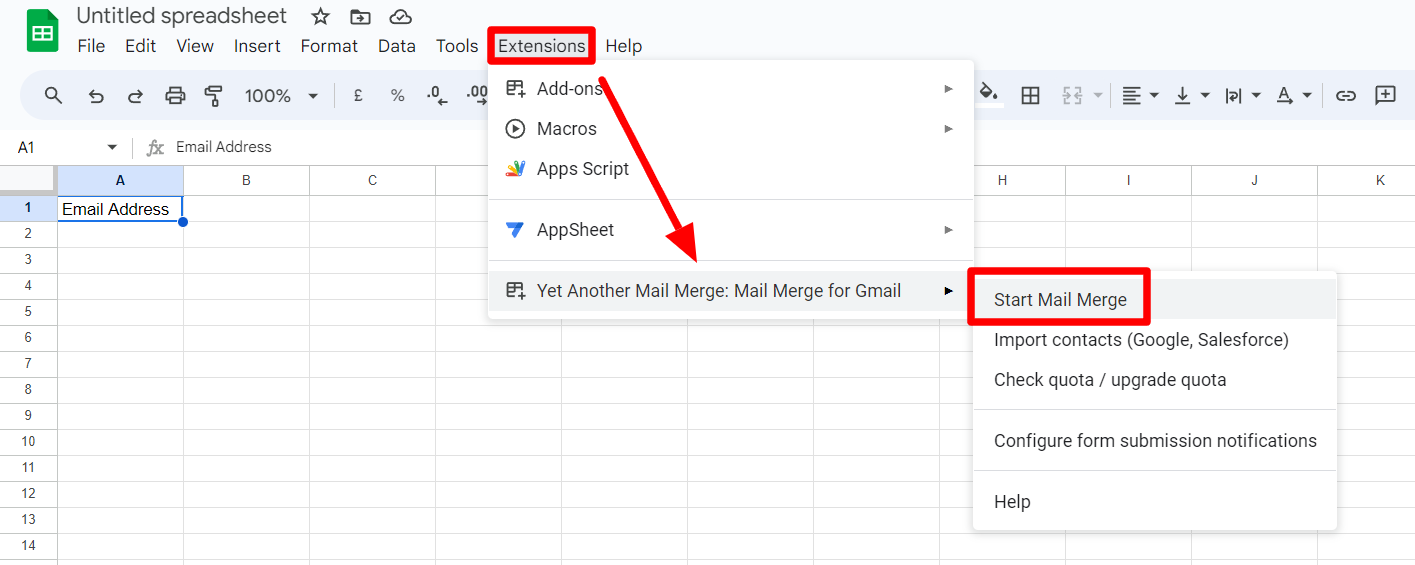Open text rotation options
The height and width of the screenshot is (565, 1415).
tap(1293, 95)
